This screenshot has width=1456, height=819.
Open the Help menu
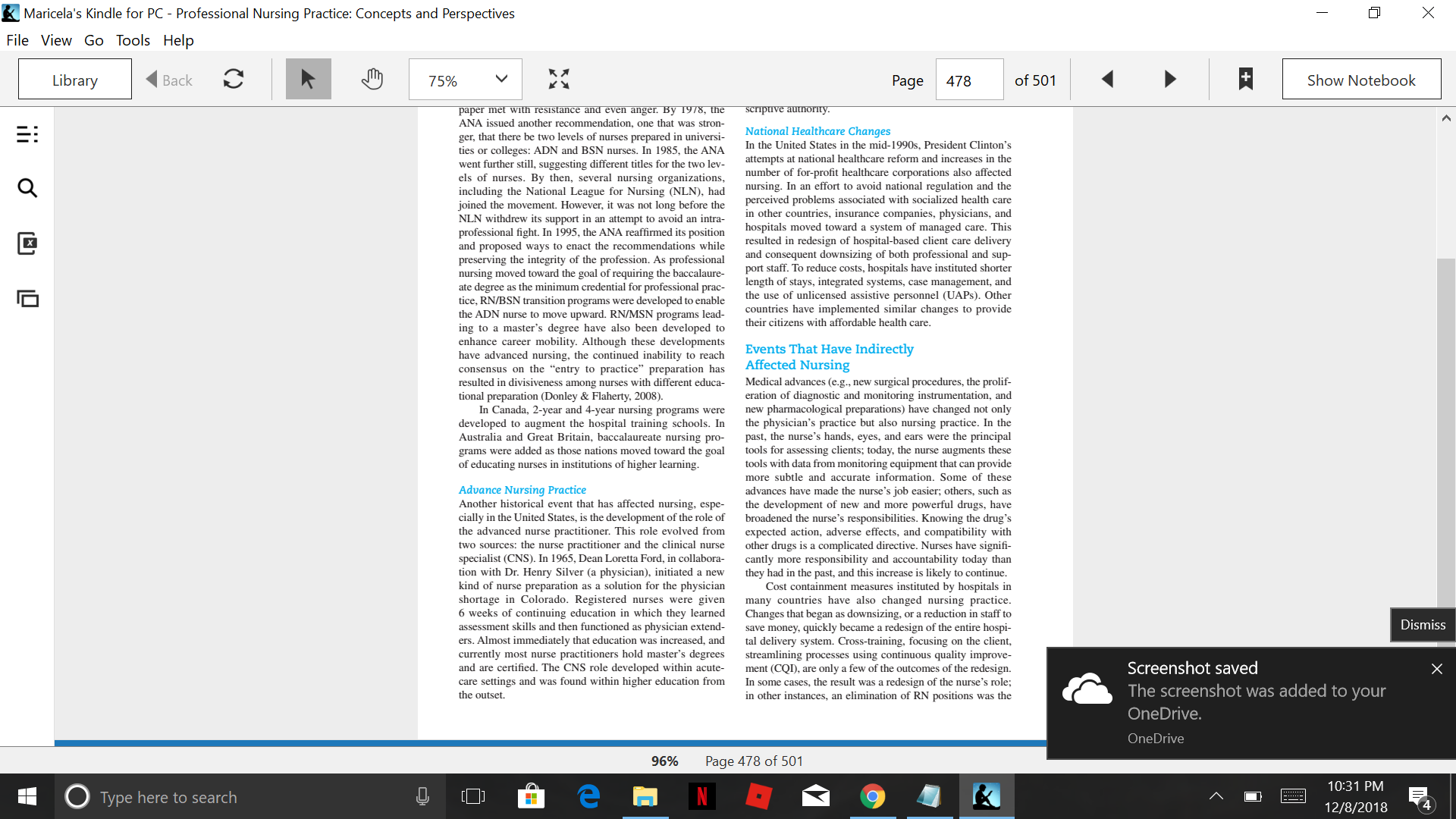(178, 40)
